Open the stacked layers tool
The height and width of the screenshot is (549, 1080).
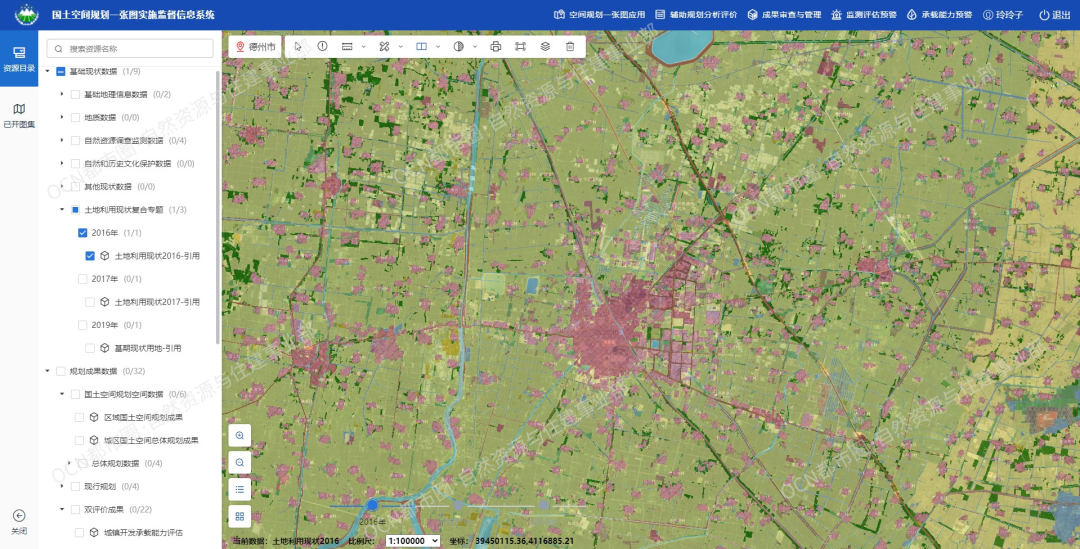[545, 46]
